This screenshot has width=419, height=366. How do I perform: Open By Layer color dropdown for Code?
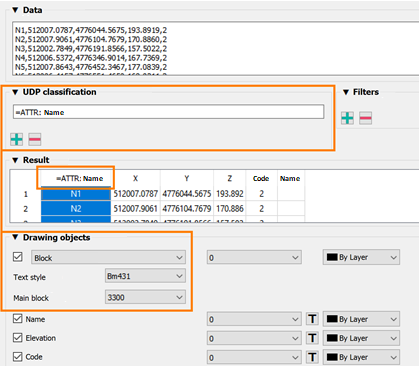point(361,357)
